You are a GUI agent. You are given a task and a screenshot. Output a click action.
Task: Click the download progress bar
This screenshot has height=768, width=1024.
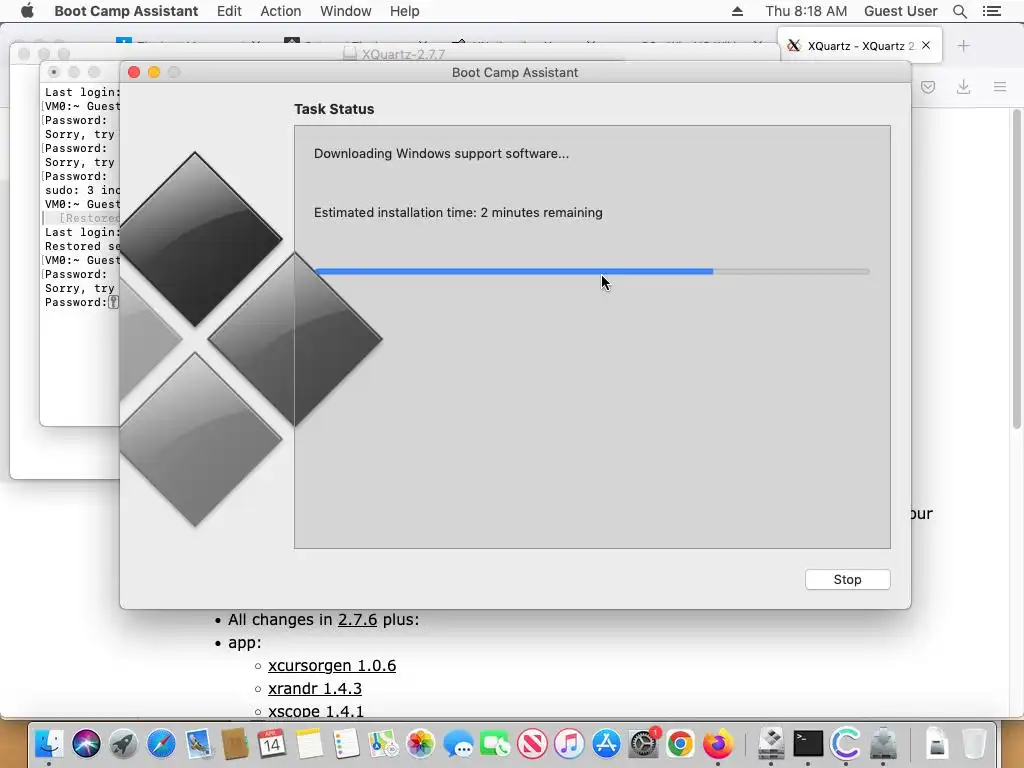coord(592,271)
